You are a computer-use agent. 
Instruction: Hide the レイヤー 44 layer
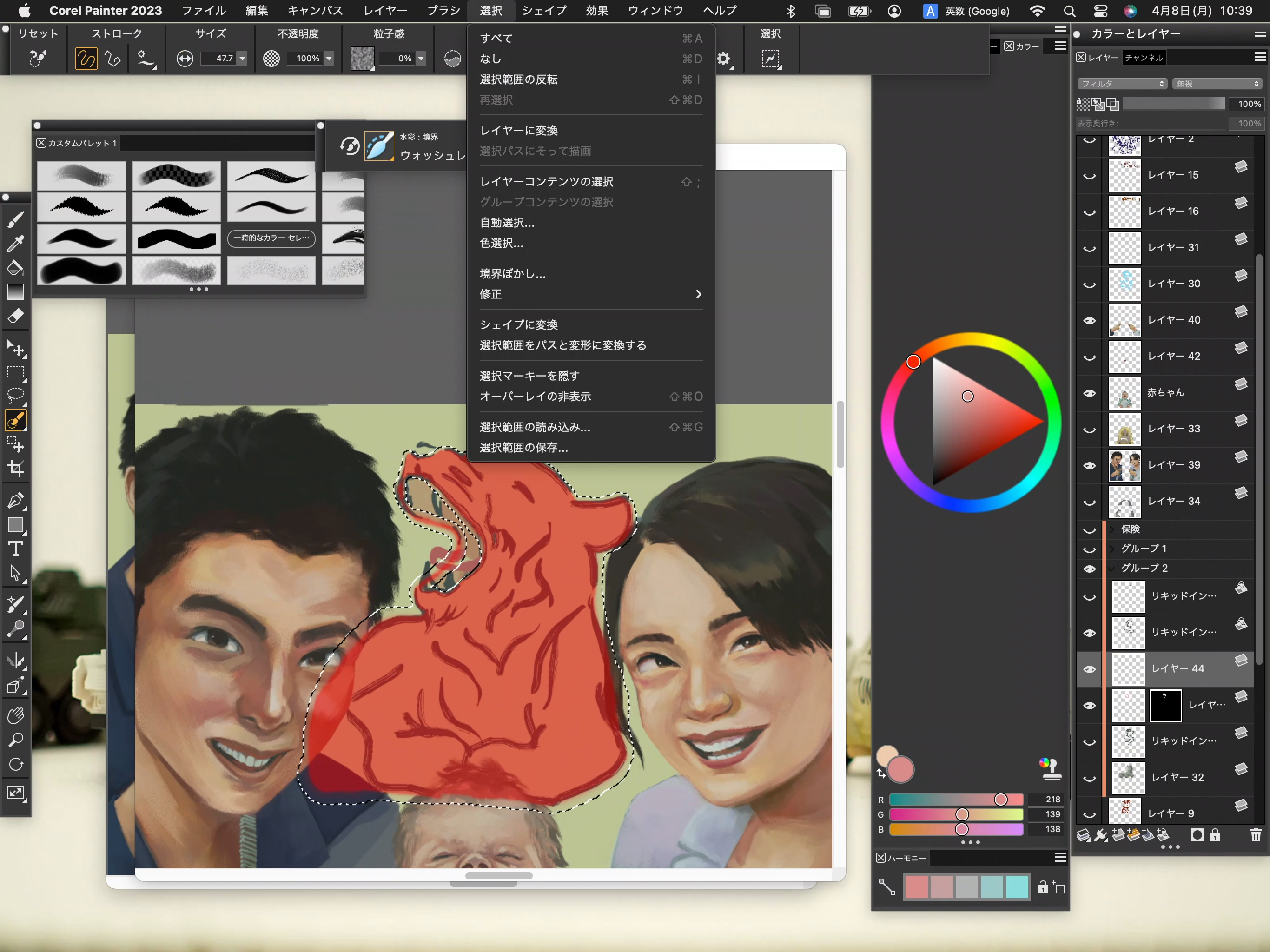pyautogui.click(x=1089, y=669)
